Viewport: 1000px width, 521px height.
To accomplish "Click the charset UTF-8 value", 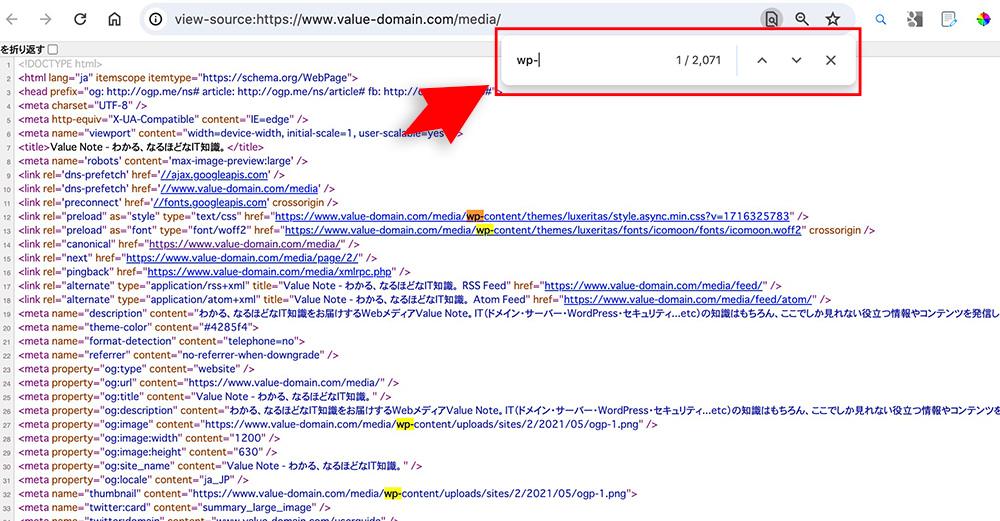I will [x=114, y=105].
